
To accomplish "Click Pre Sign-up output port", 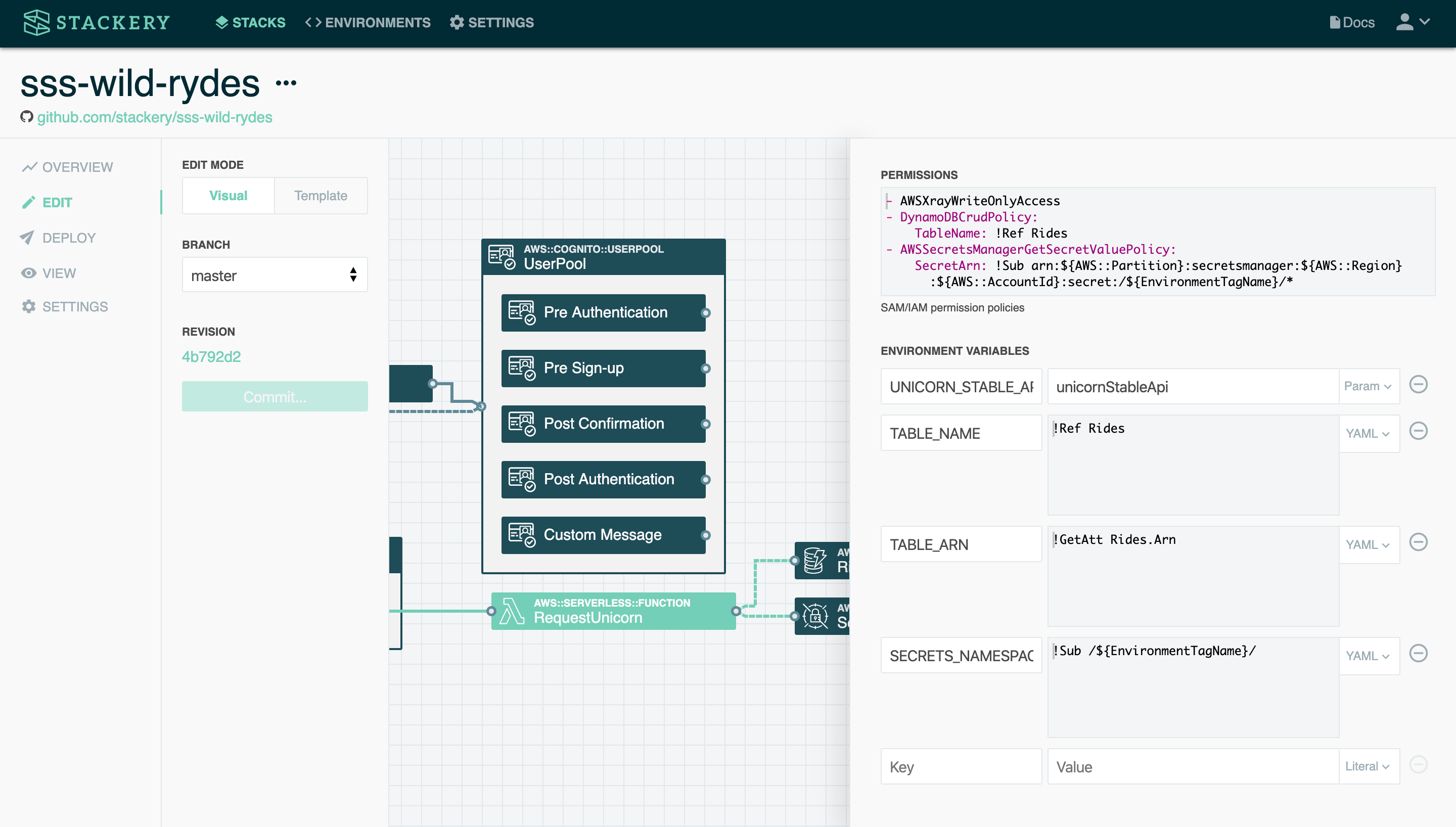I will (706, 369).
